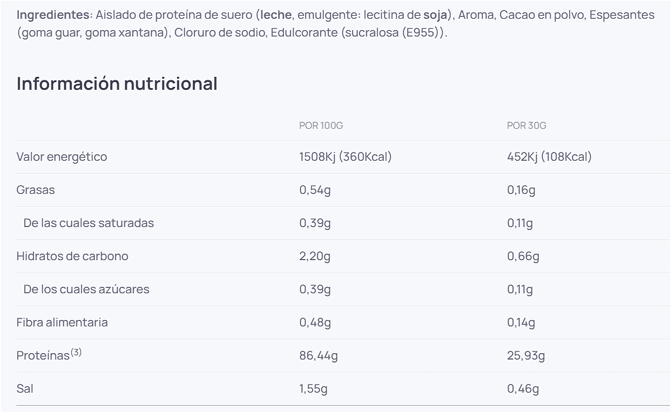This screenshot has height=412, width=671.
Task: Click the bold Ingredientes label
Action: pyautogui.click(x=53, y=15)
